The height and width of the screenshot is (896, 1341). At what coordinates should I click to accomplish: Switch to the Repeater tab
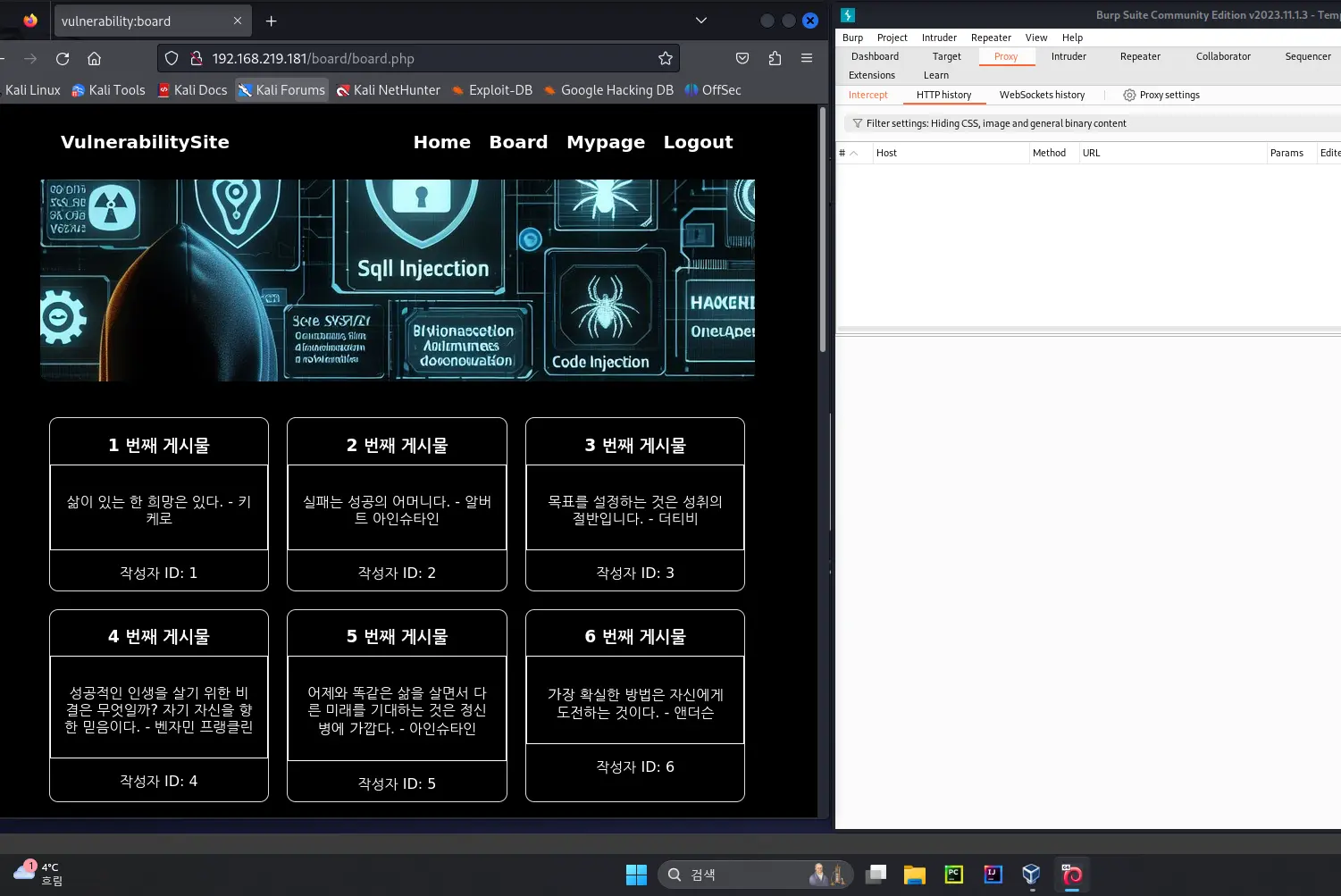[x=1140, y=56]
